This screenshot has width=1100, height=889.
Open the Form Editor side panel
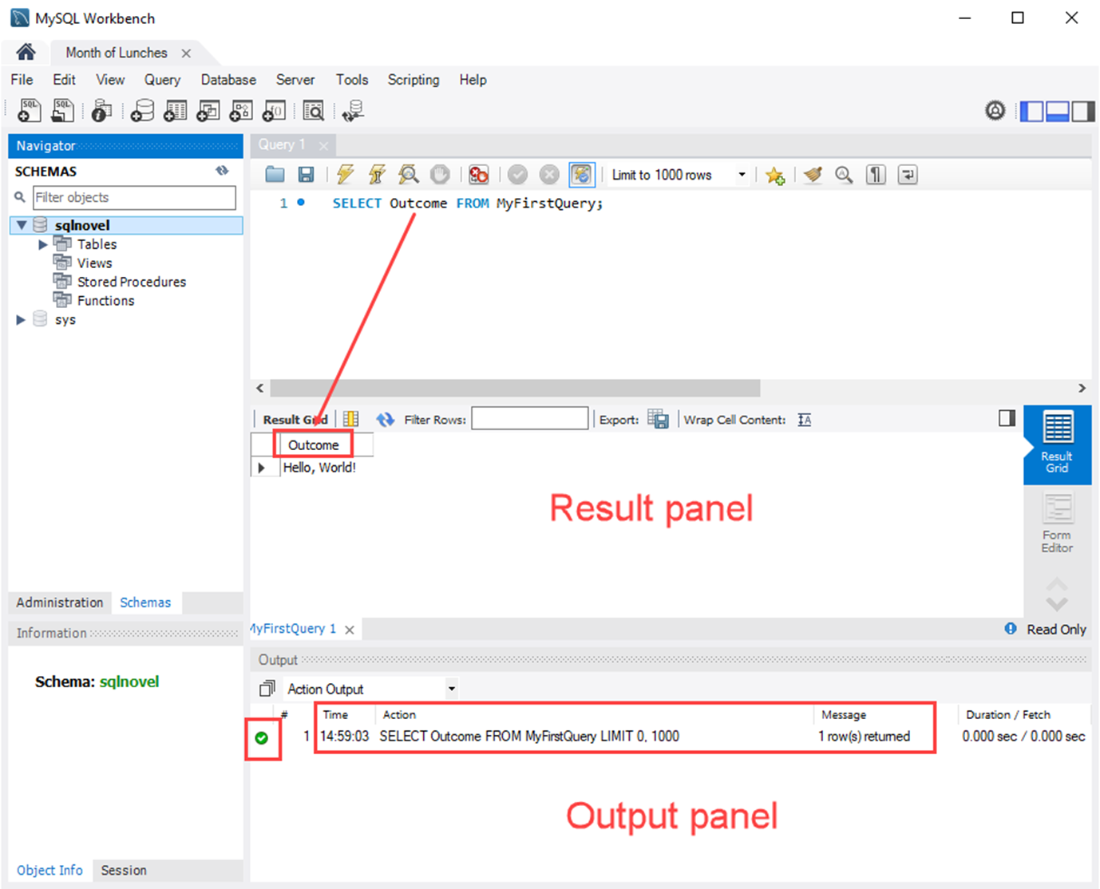pos(1057,524)
